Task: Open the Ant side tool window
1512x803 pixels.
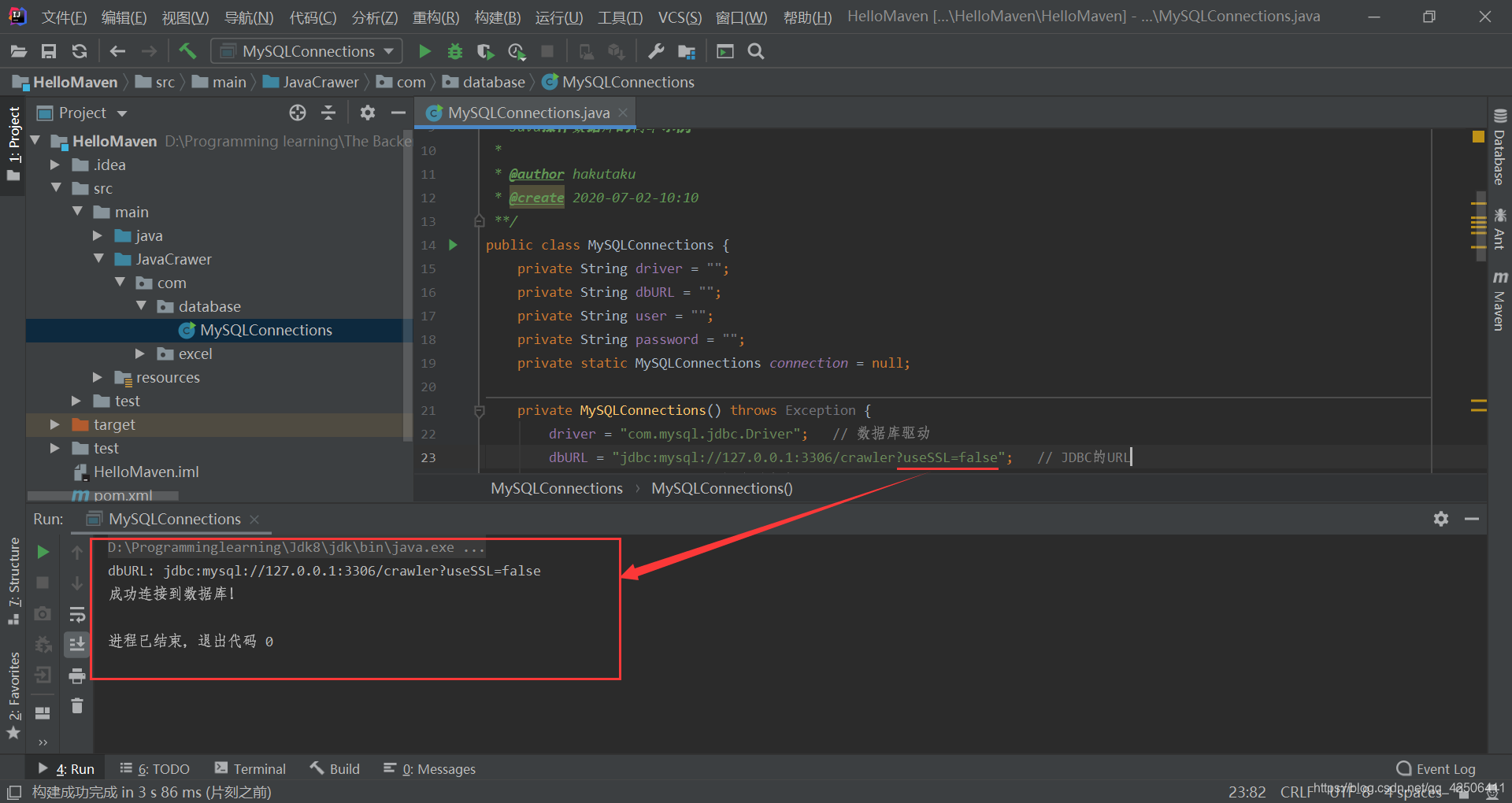Action: tap(1499, 228)
